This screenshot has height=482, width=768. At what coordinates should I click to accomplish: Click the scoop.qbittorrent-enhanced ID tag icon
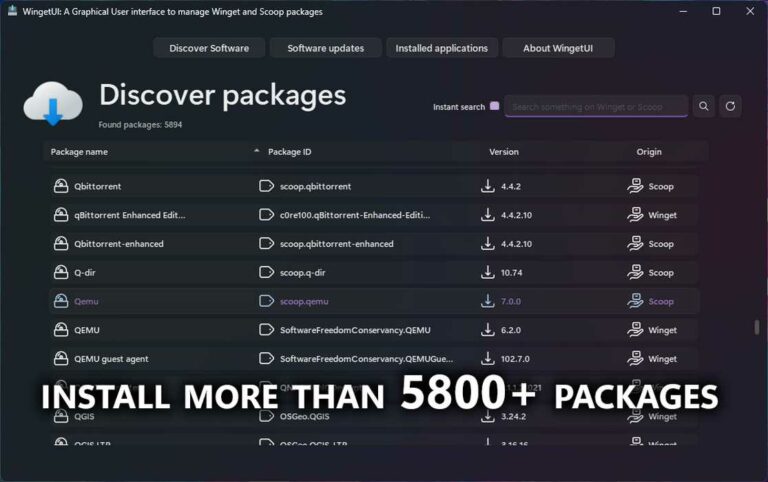(x=266, y=243)
